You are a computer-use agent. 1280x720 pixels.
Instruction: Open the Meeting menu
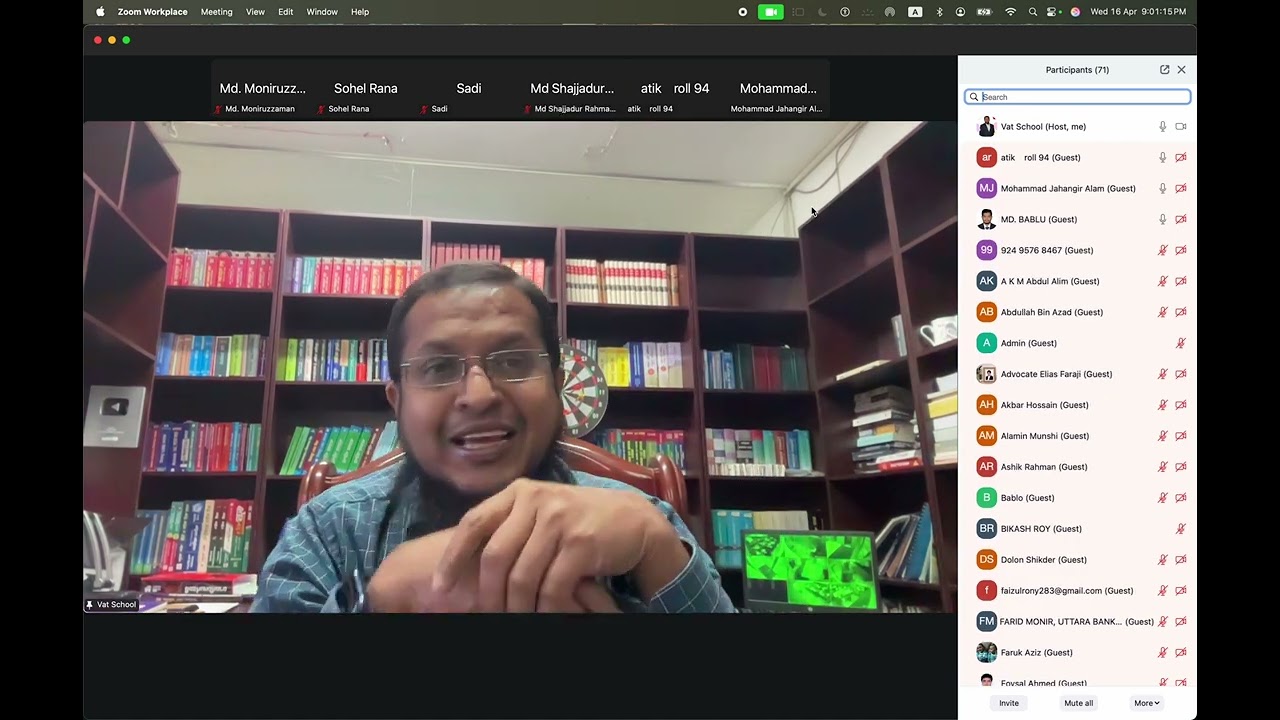(216, 12)
